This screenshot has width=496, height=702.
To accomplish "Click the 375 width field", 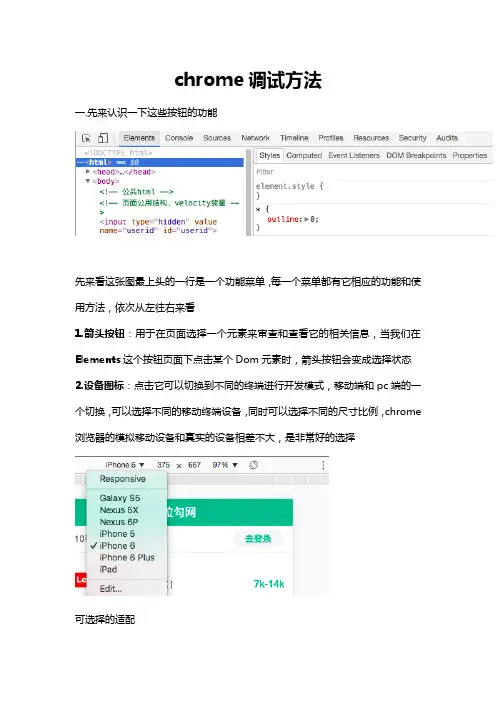I will [x=163, y=465].
